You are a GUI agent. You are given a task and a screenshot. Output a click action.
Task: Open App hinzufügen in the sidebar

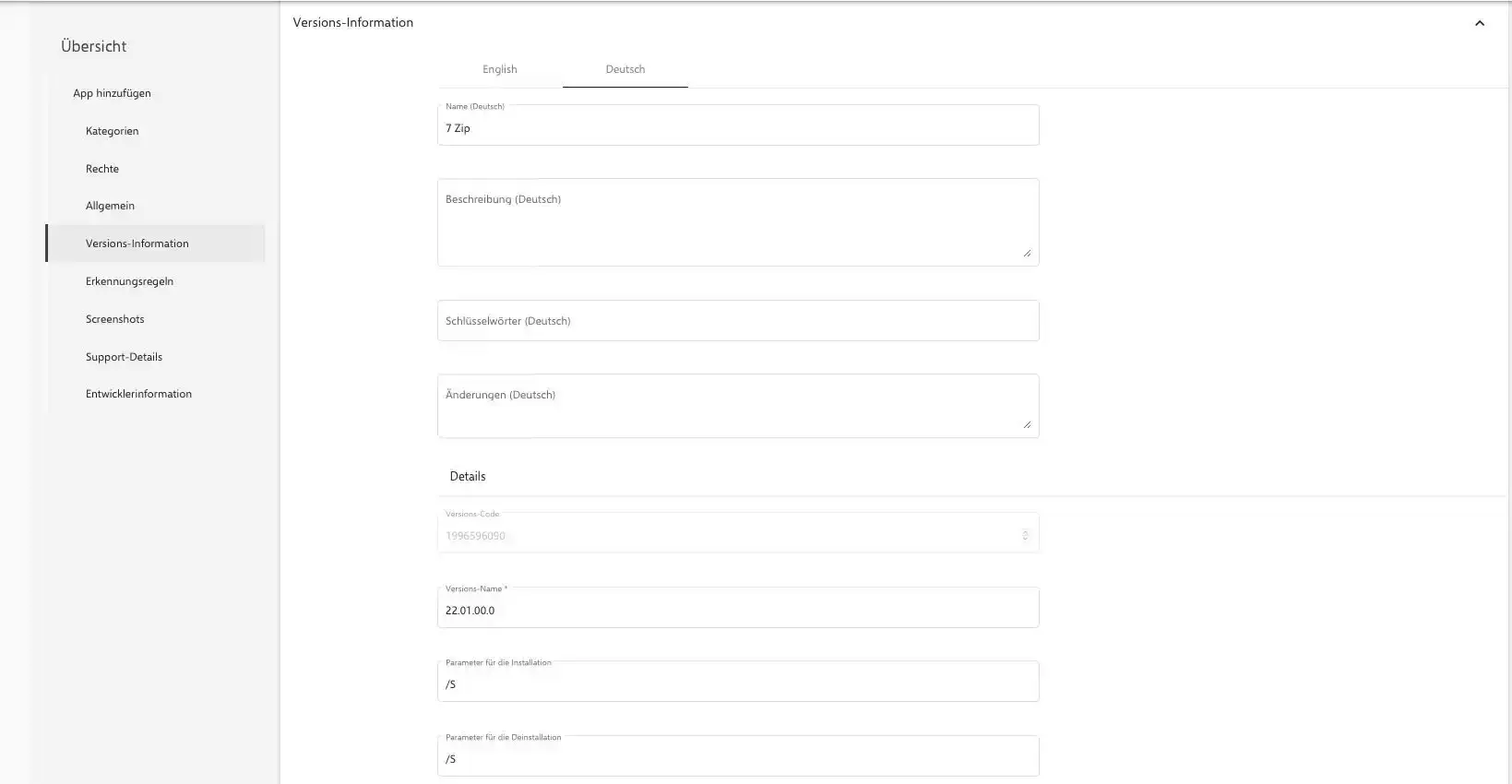tap(112, 93)
